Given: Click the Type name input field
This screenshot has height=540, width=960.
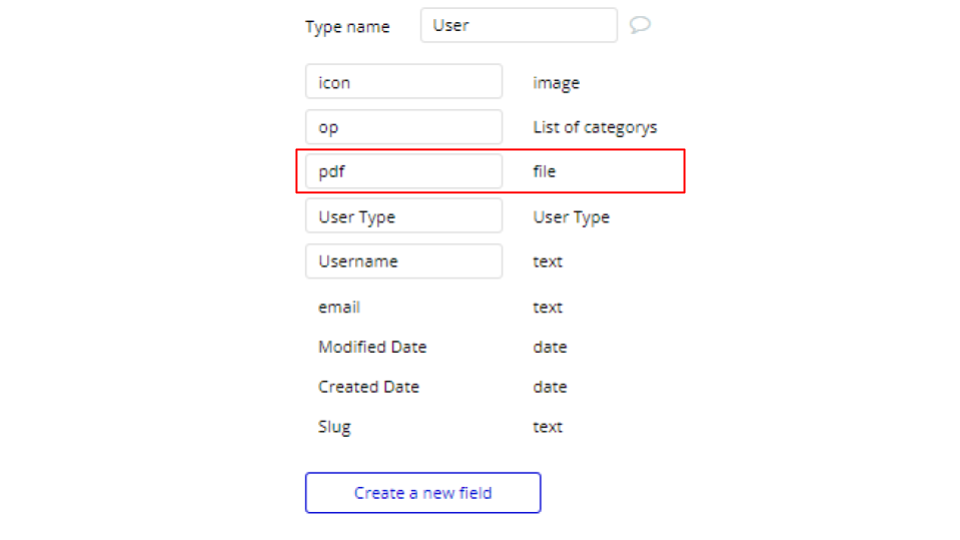Looking at the screenshot, I should coord(519,25).
